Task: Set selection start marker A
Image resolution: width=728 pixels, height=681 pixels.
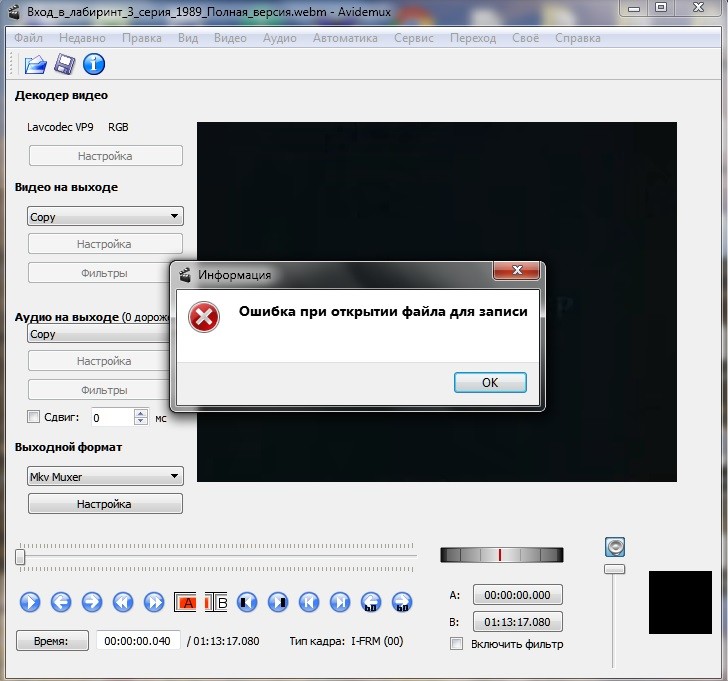Action: click(186, 602)
